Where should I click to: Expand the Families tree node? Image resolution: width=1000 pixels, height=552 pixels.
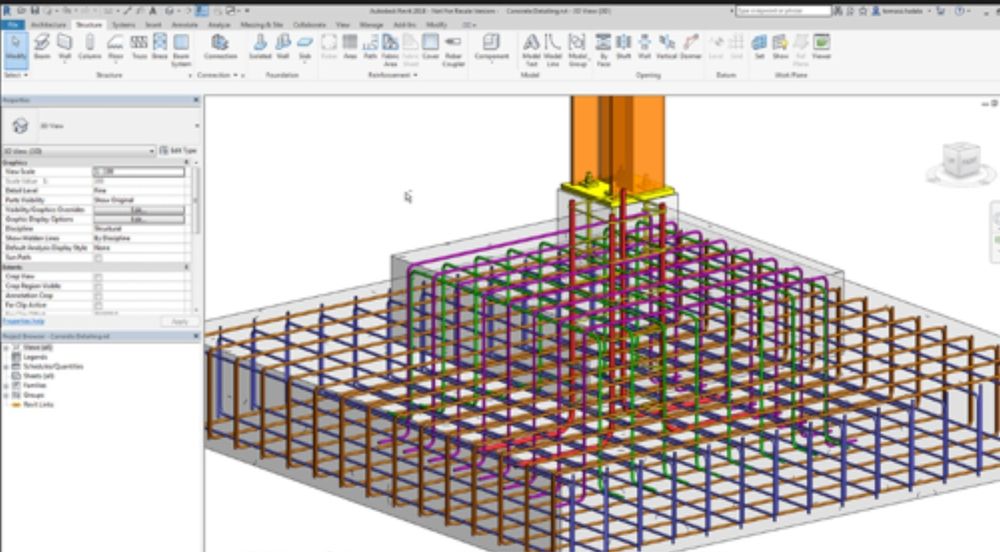(x=6, y=386)
